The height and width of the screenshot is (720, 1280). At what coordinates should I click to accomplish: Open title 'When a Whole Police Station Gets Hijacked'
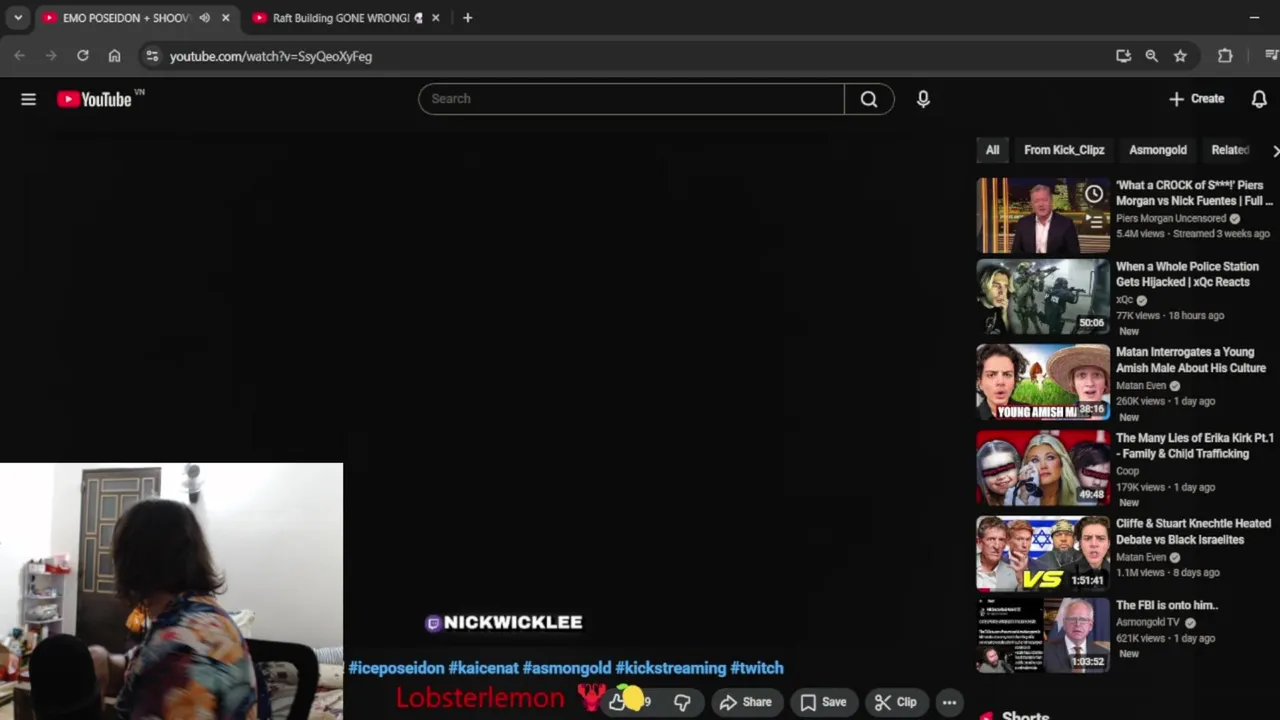[1187, 274]
